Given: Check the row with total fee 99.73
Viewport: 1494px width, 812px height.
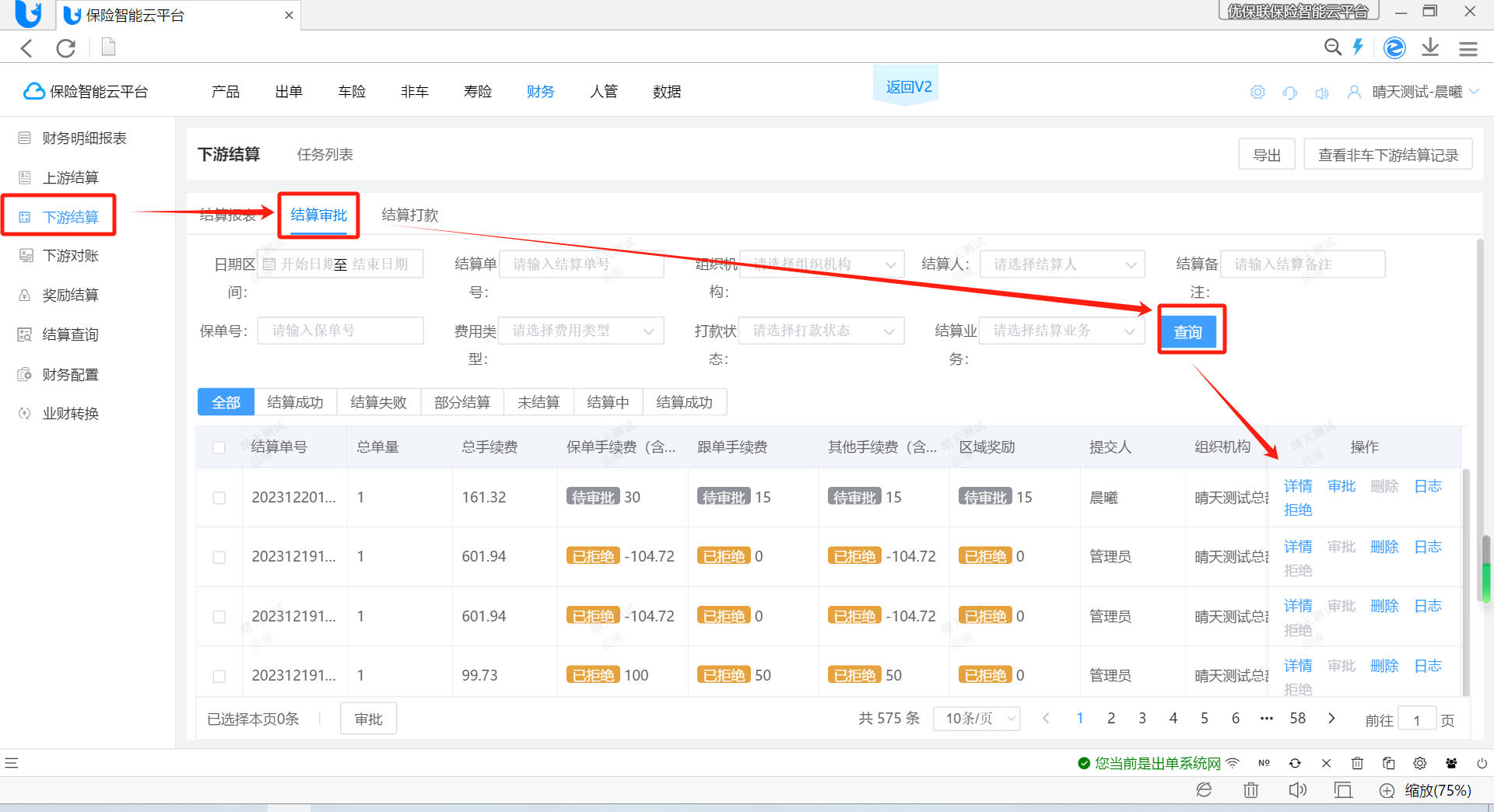Looking at the screenshot, I should click(x=219, y=676).
